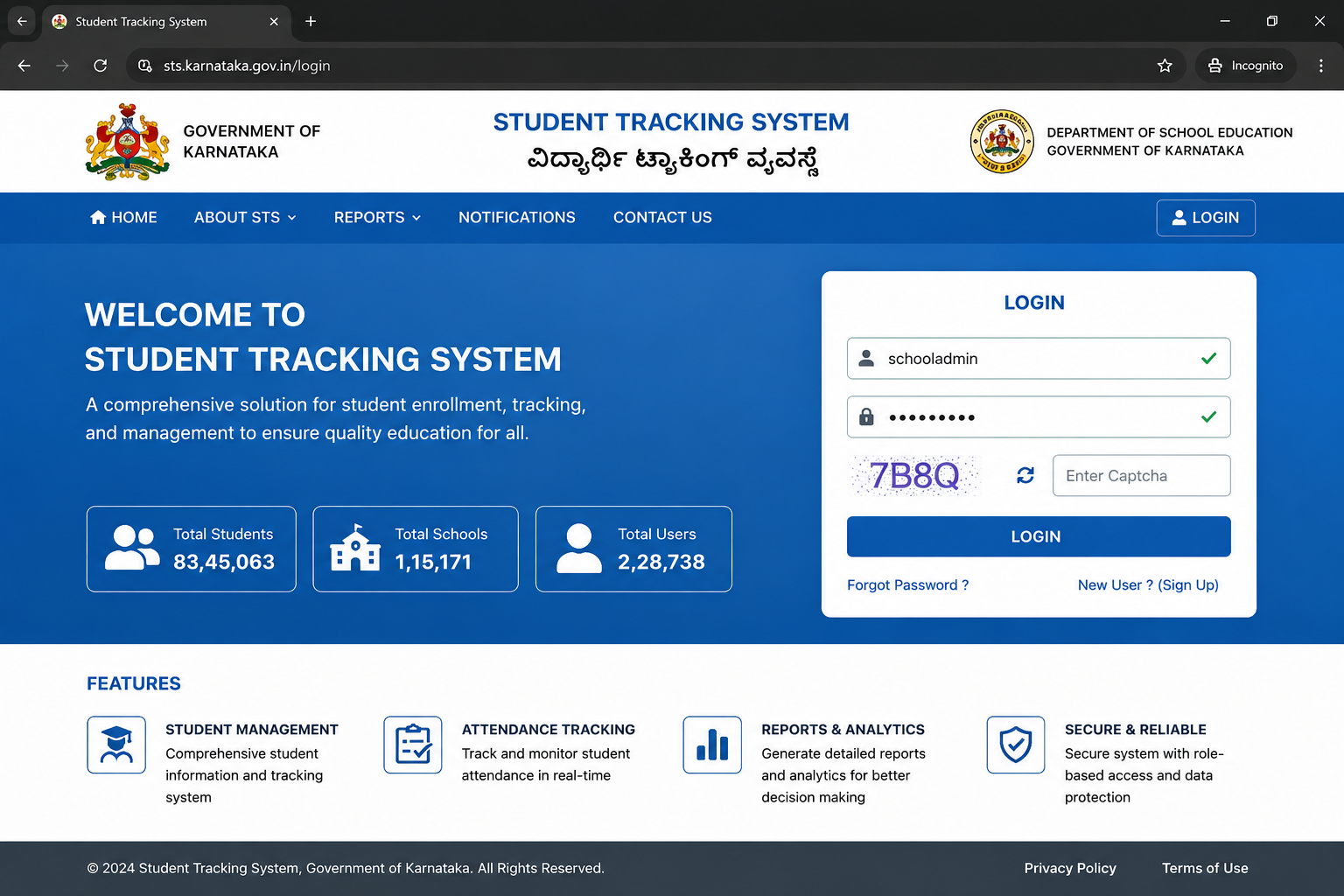The image size is (1344, 896).
Task: Focus the password input field
Action: point(1039,416)
